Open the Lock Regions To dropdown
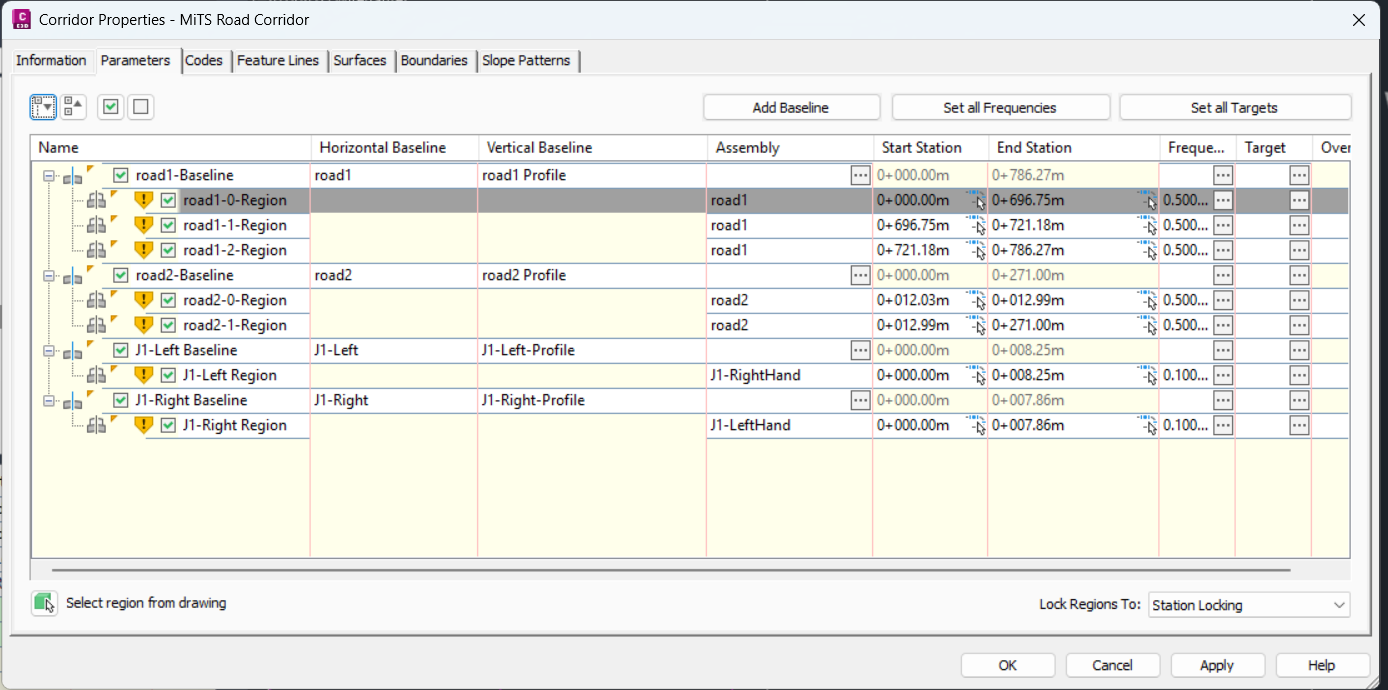 point(1249,605)
